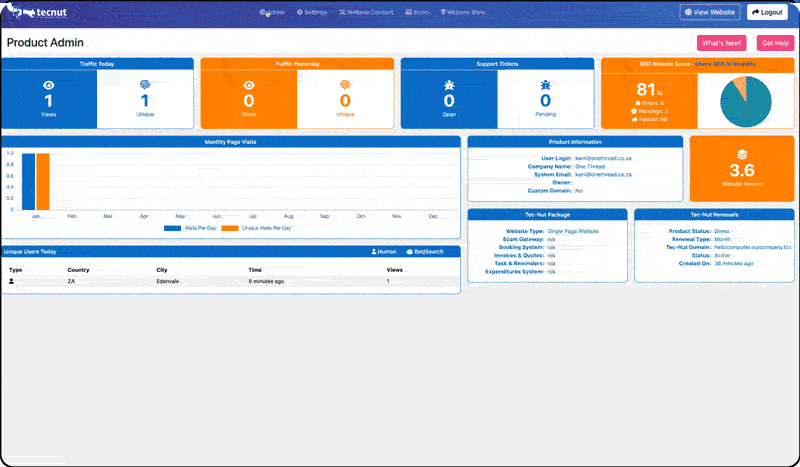Click the View Website button
The height and width of the screenshot is (467, 800).
pyautogui.click(x=710, y=12)
